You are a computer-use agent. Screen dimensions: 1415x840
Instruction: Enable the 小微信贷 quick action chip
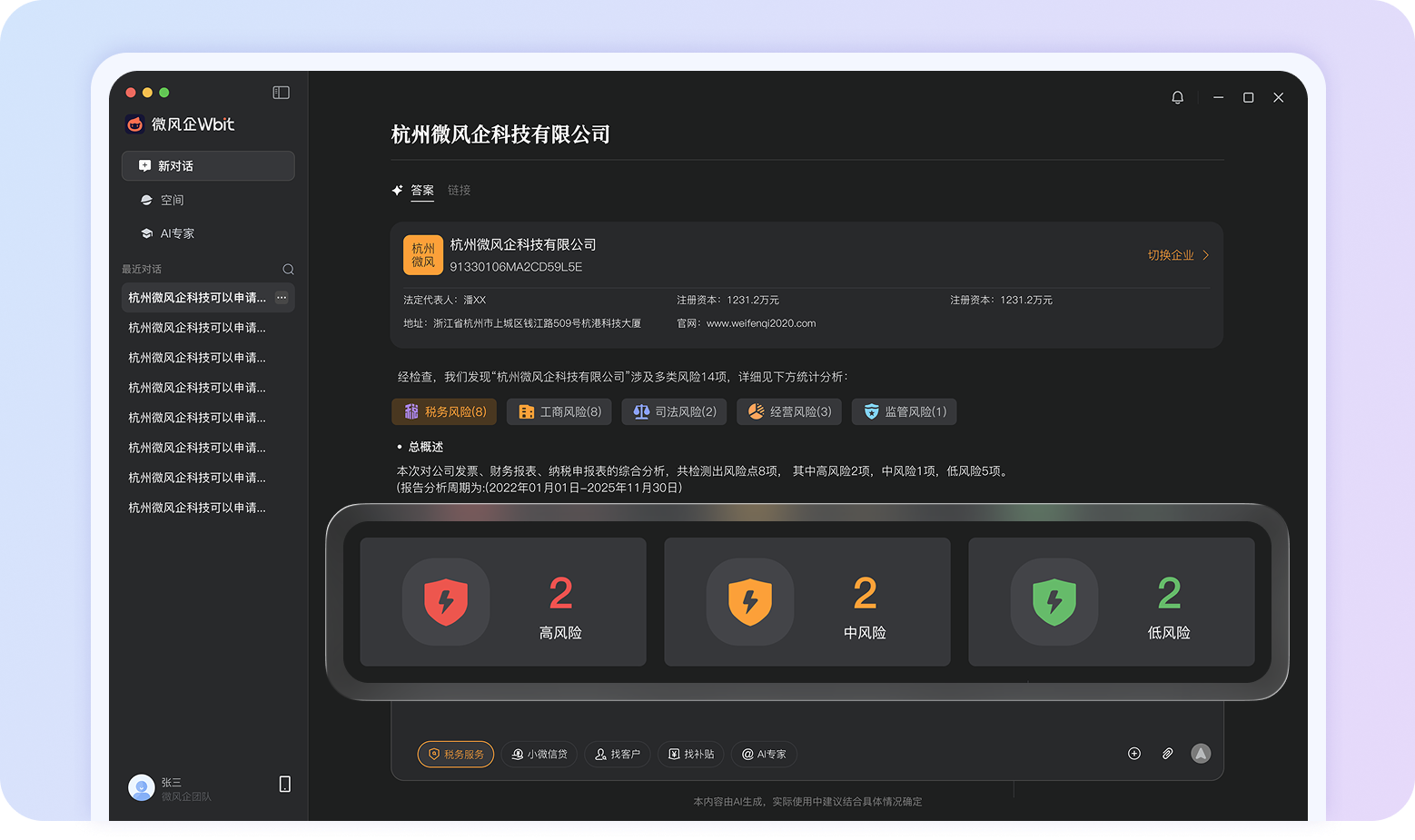coord(539,754)
